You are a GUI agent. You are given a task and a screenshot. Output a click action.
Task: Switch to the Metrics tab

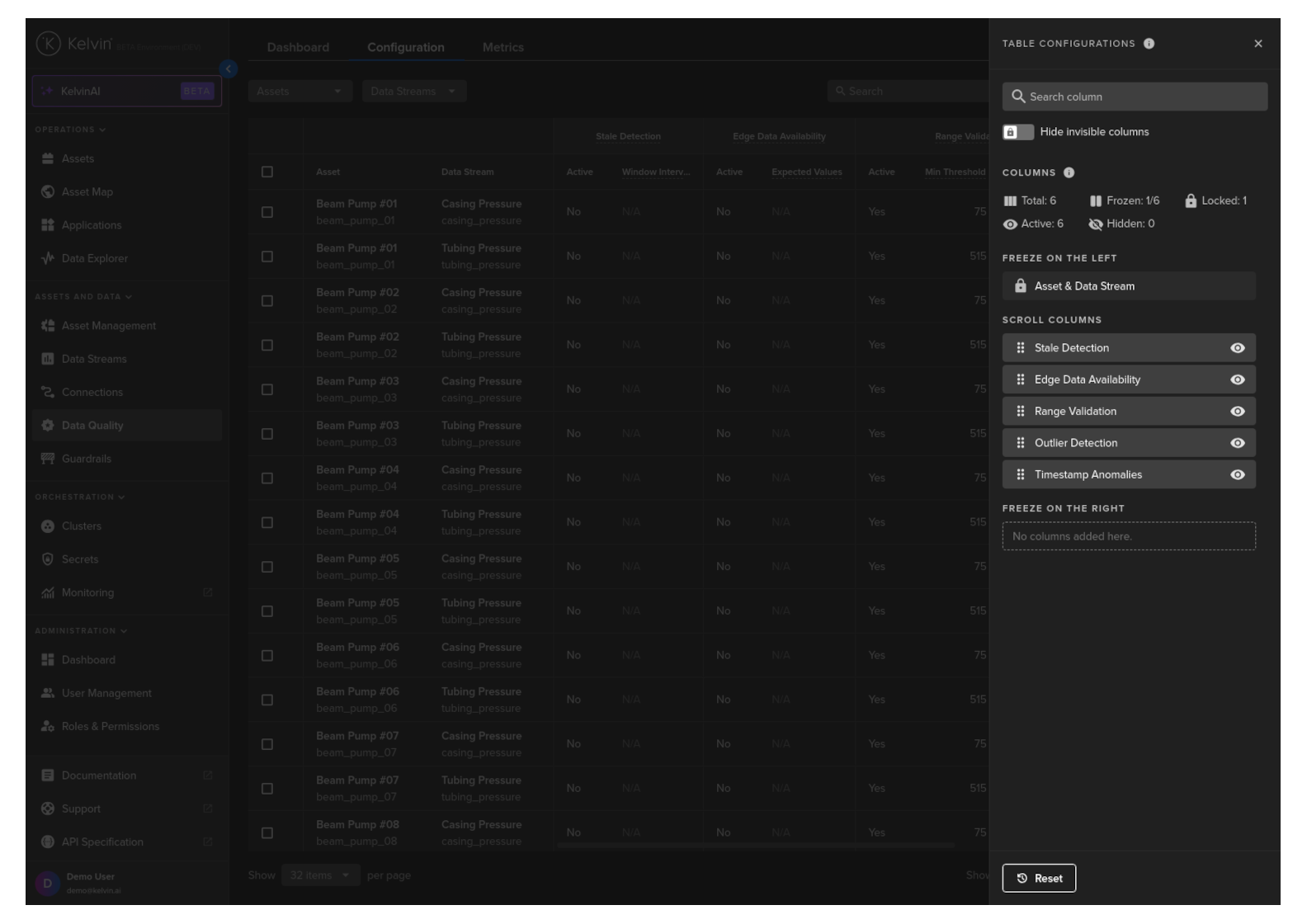[x=503, y=48]
